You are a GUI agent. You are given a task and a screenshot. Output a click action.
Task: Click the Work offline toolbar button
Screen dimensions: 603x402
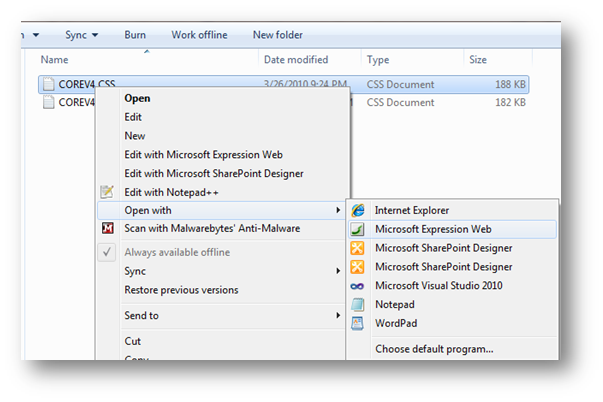tap(199, 35)
